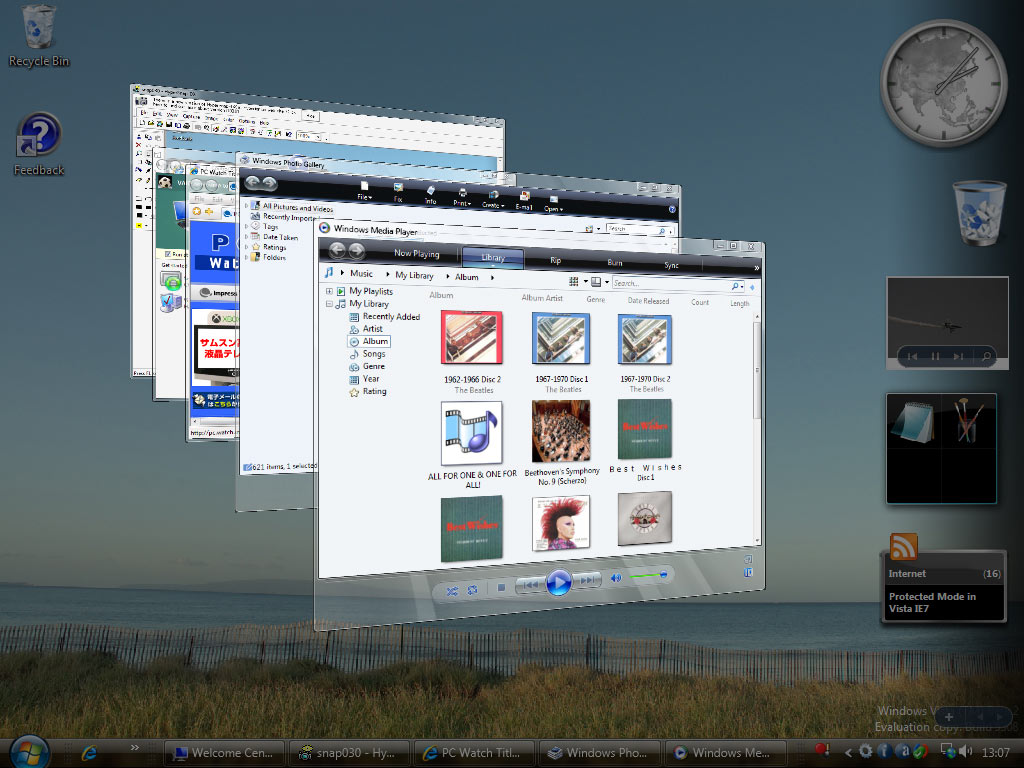The image size is (1024, 768).
Task: Select Date Taken in Photo Gallery tree
Action: click(x=280, y=237)
